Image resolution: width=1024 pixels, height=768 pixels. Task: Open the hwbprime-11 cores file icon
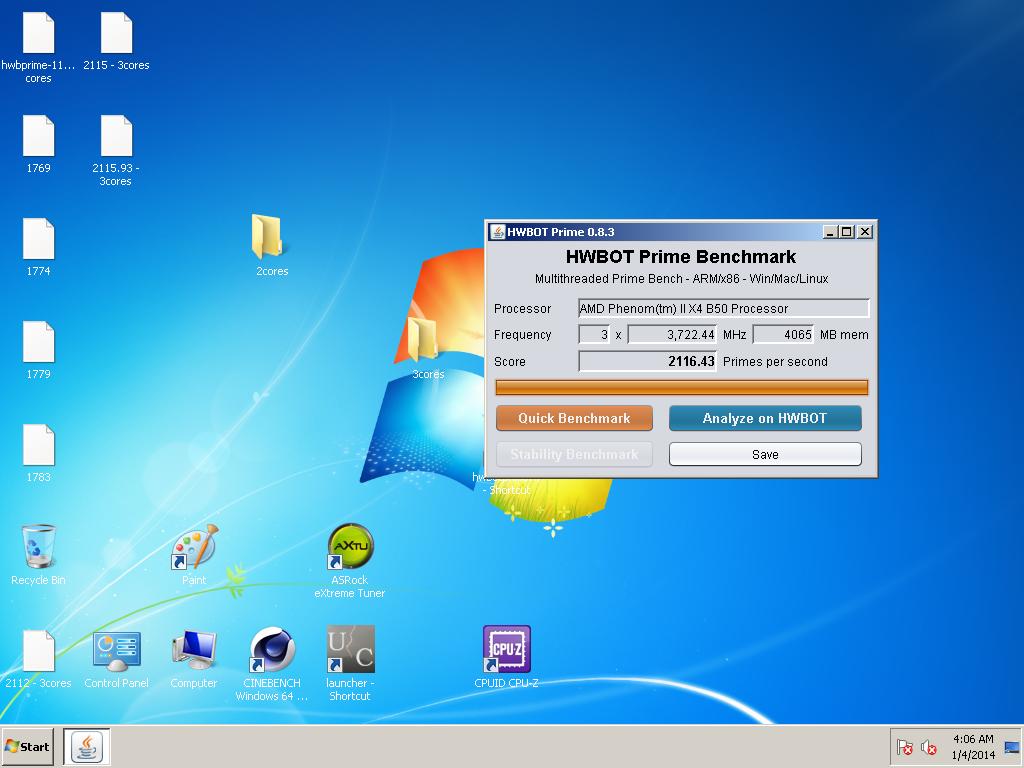39,33
